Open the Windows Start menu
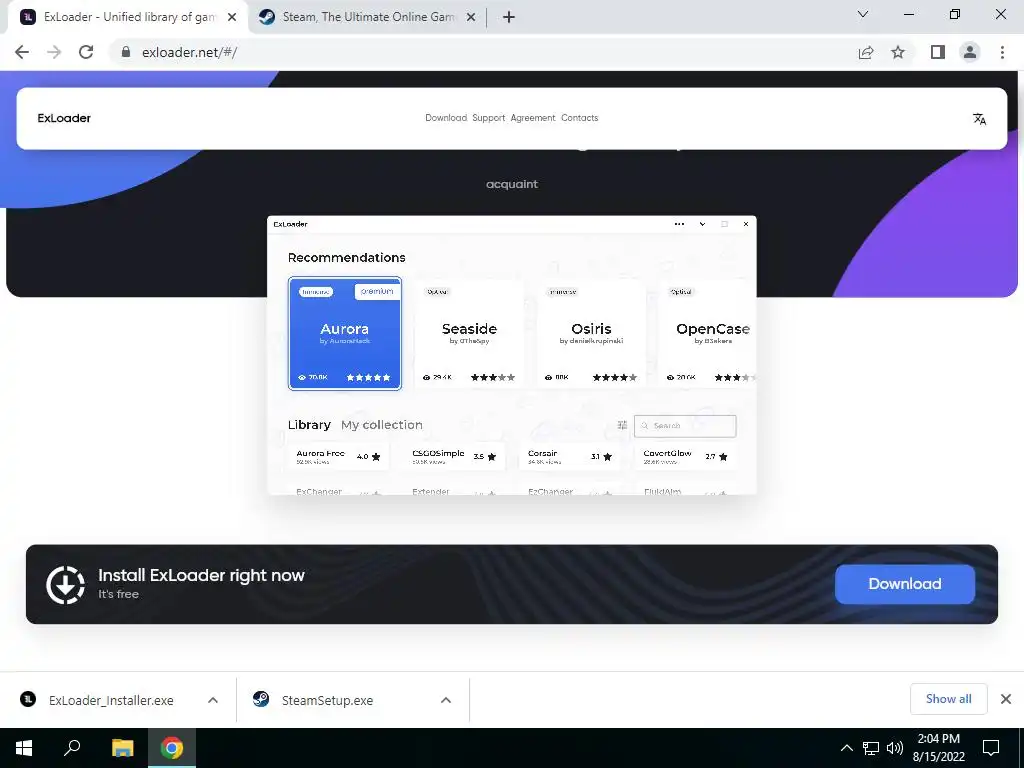This screenshot has width=1024, height=768. coord(24,748)
